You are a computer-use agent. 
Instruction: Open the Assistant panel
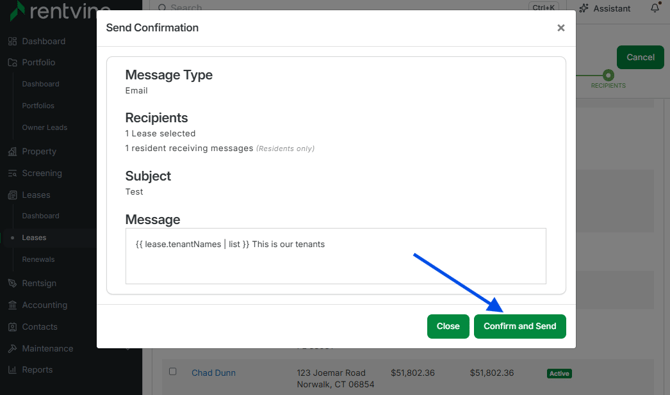tap(605, 9)
